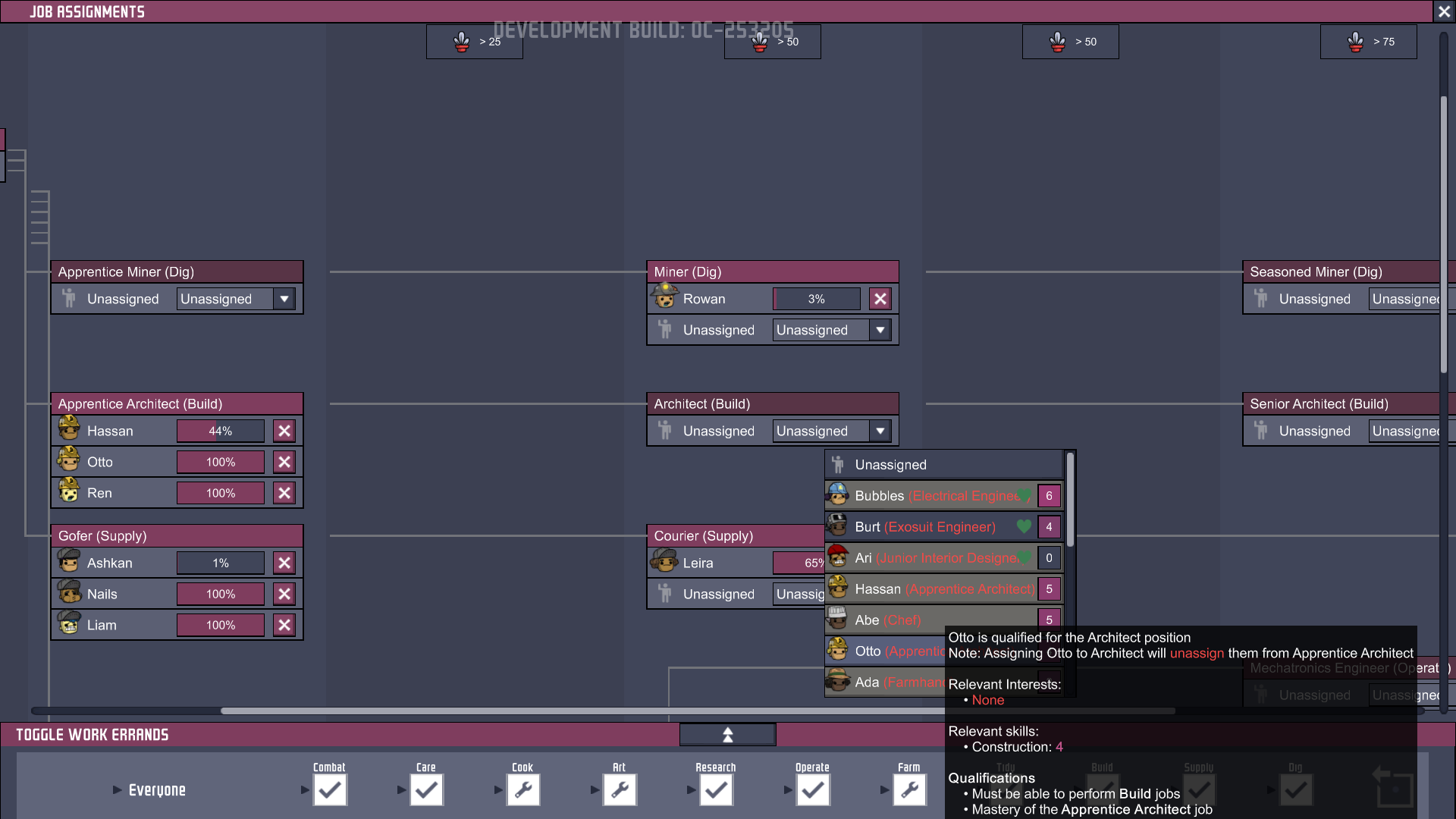
Task: Toggle the Research errand checkbox
Action: tap(716, 790)
